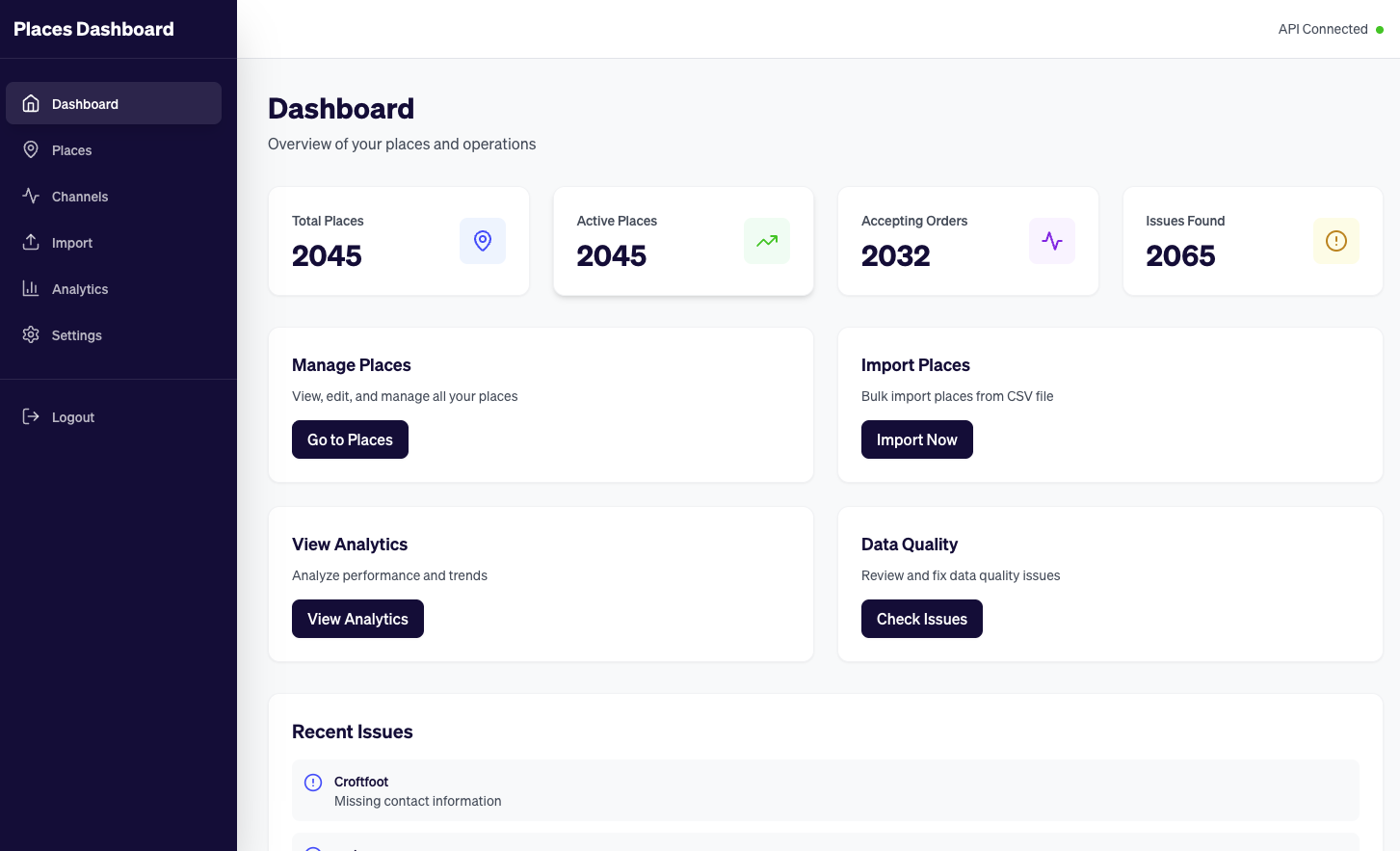Click the alert icon beside the Croftfoot issue
The height and width of the screenshot is (851, 1400).
point(312,782)
